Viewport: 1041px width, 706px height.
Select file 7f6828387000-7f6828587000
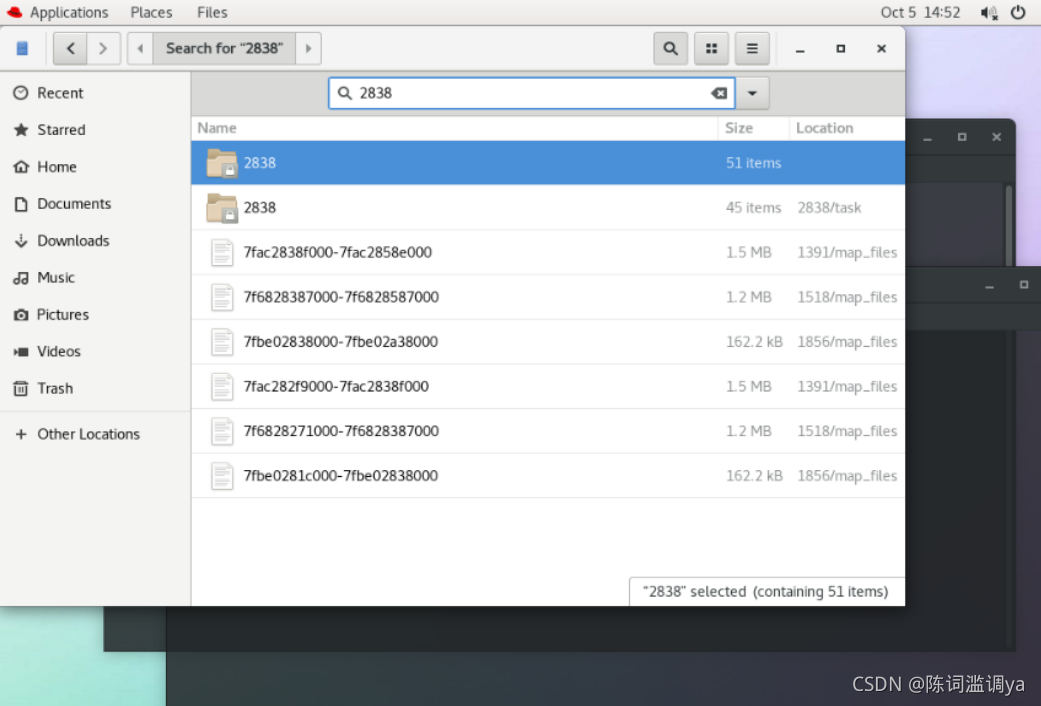pyautogui.click(x=548, y=297)
